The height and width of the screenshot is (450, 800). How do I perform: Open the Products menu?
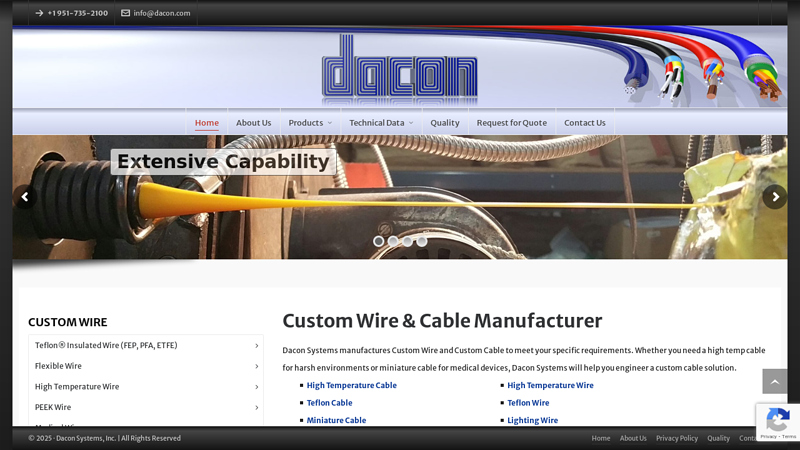pos(306,123)
